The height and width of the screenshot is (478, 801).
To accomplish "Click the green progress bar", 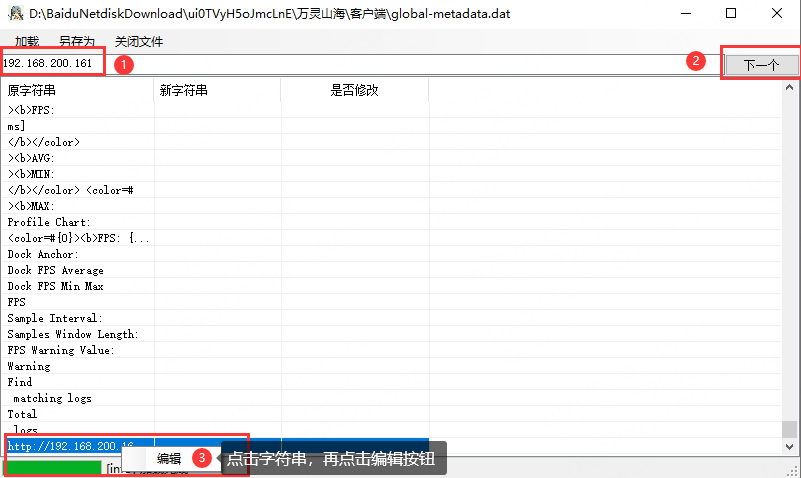I will (x=53, y=467).
